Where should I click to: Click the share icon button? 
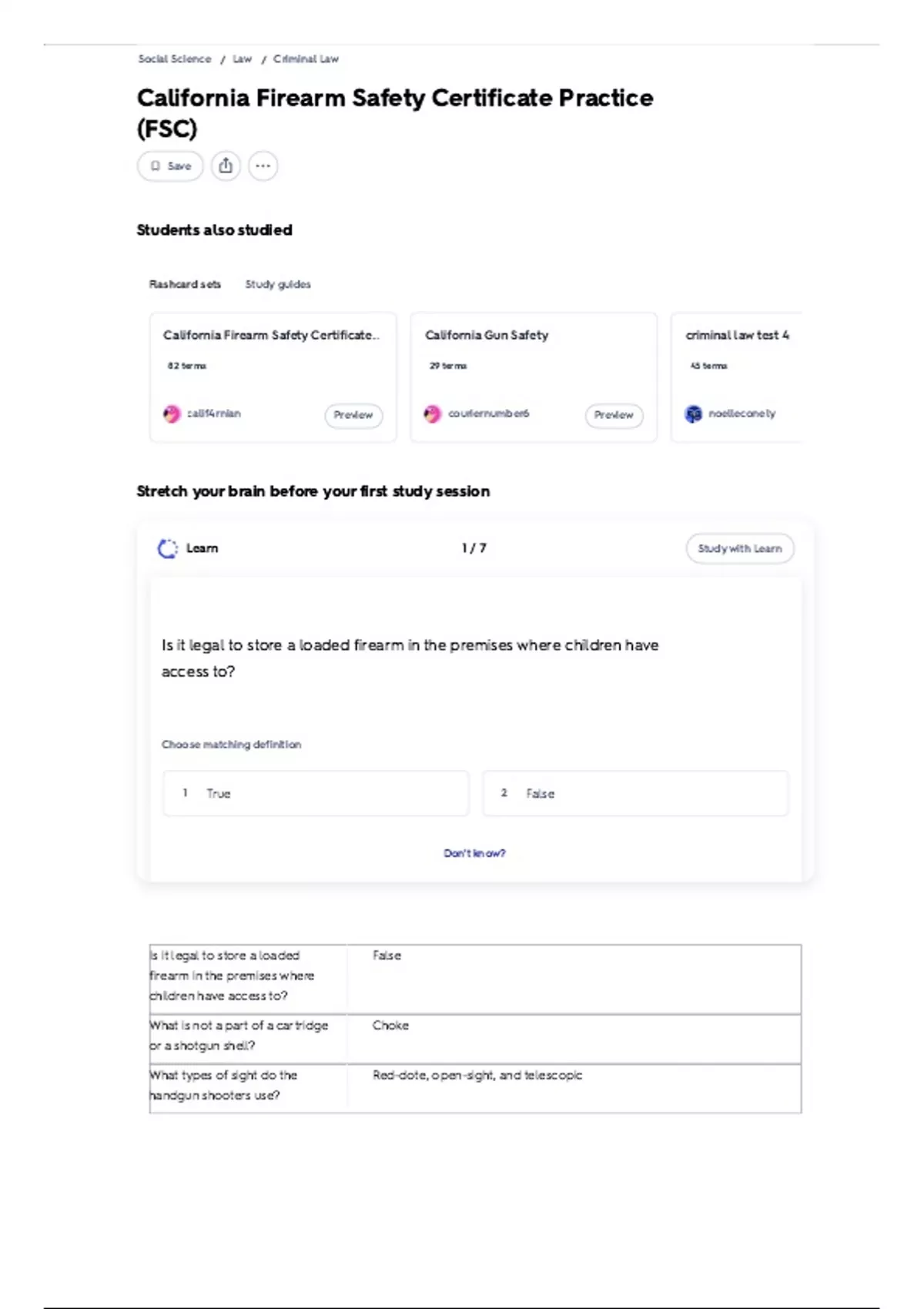click(226, 166)
